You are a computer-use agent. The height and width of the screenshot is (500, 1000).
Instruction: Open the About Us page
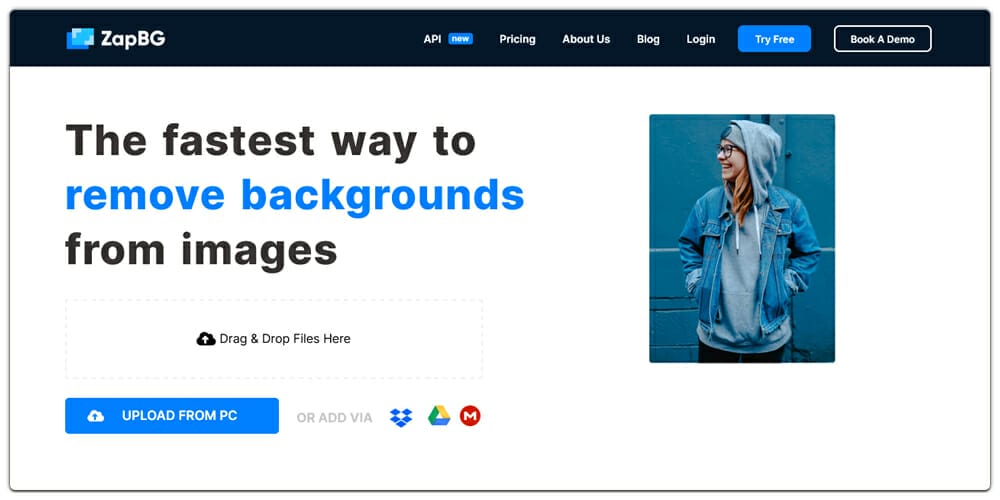tap(586, 39)
